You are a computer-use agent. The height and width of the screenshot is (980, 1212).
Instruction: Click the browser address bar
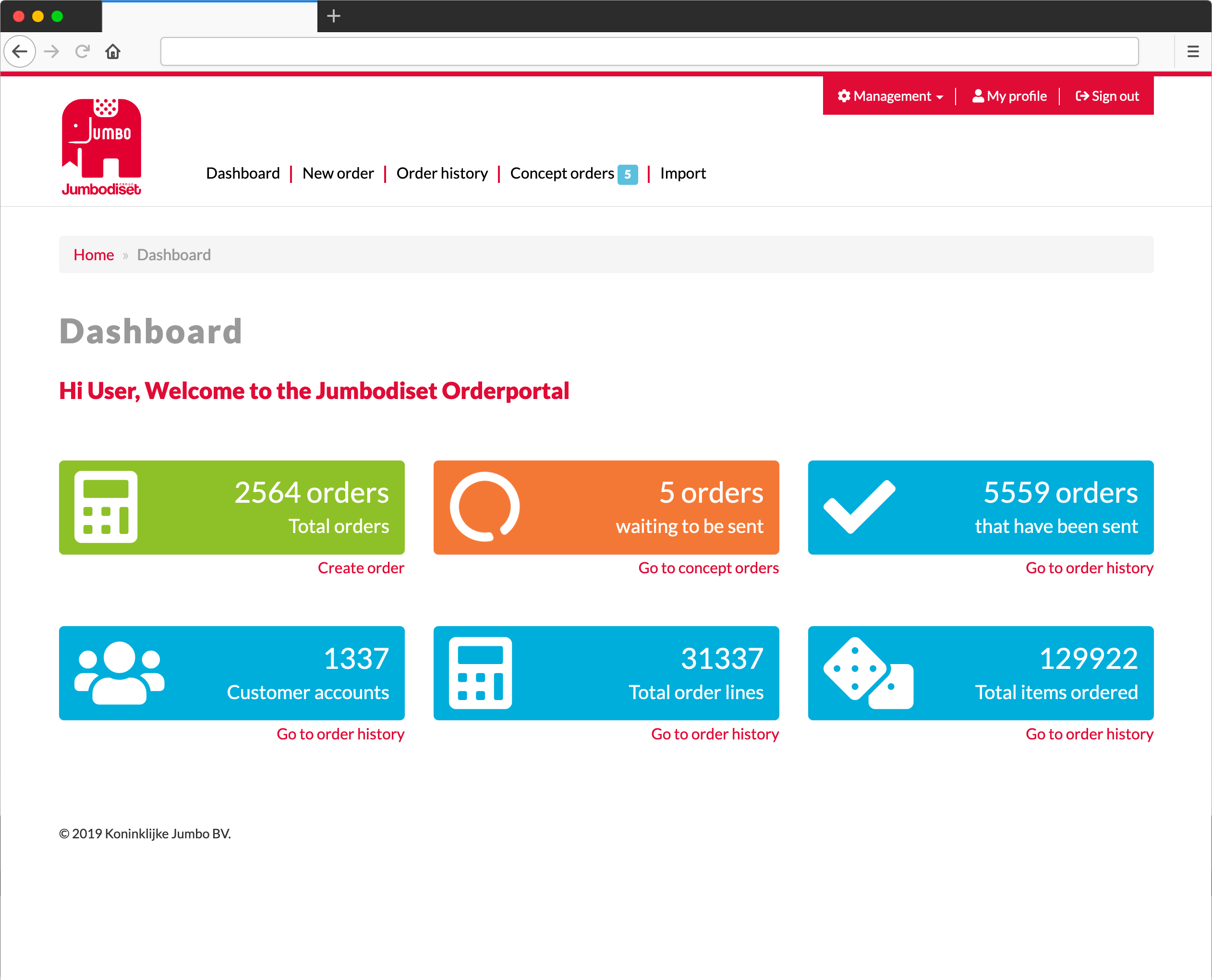[649, 52]
